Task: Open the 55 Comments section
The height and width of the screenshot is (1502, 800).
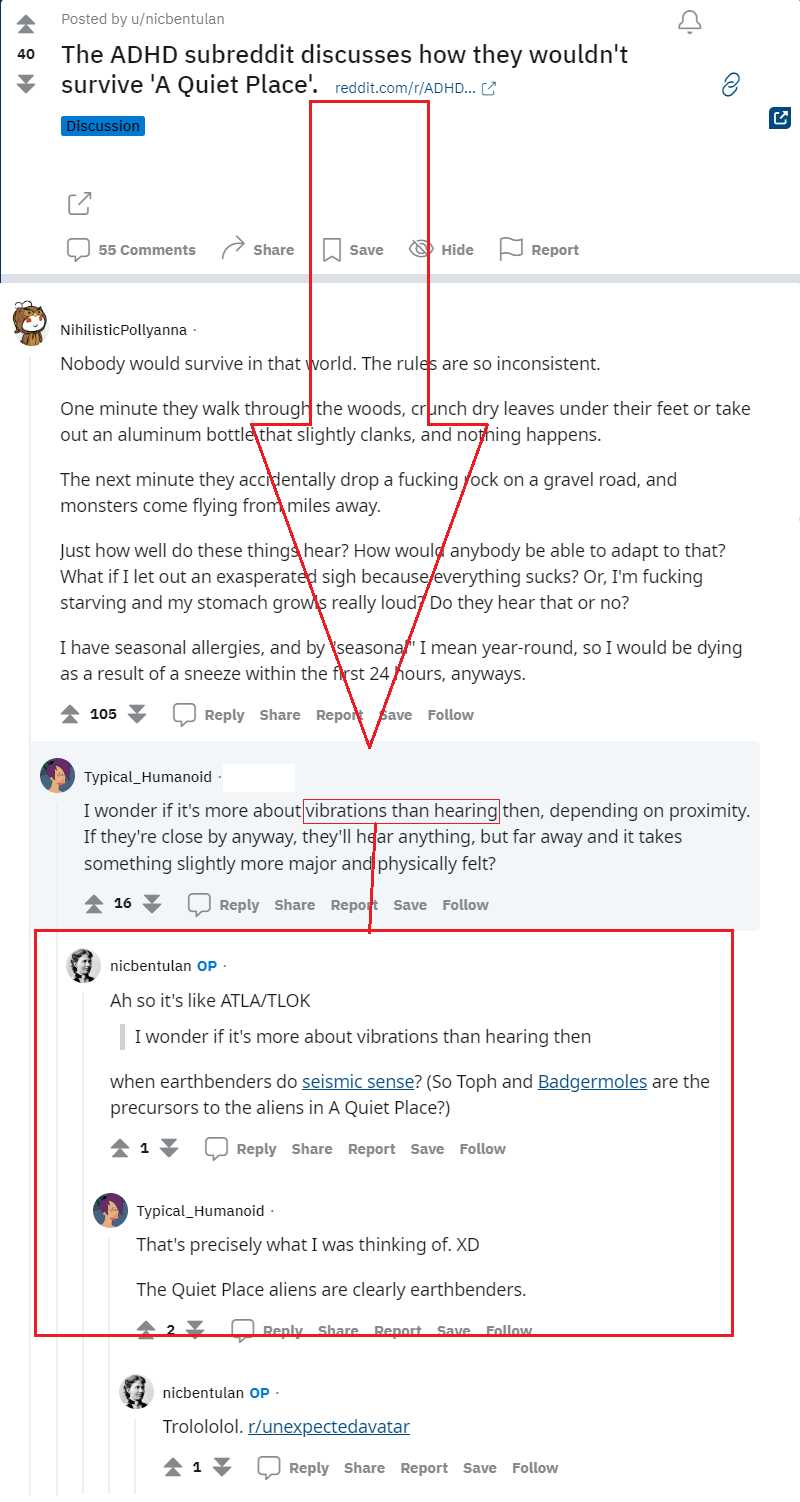Action: (131, 250)
